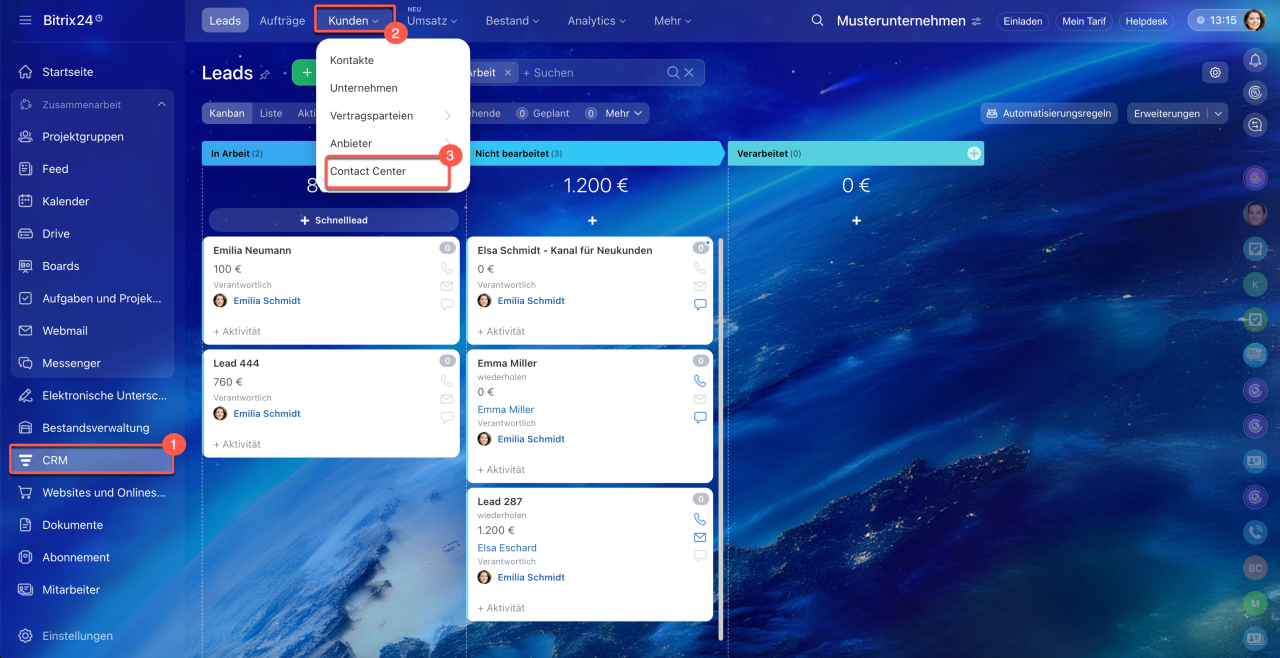1280x658 pixels.
Task: Click the Einladen button
Action: tap(1023, 21)
